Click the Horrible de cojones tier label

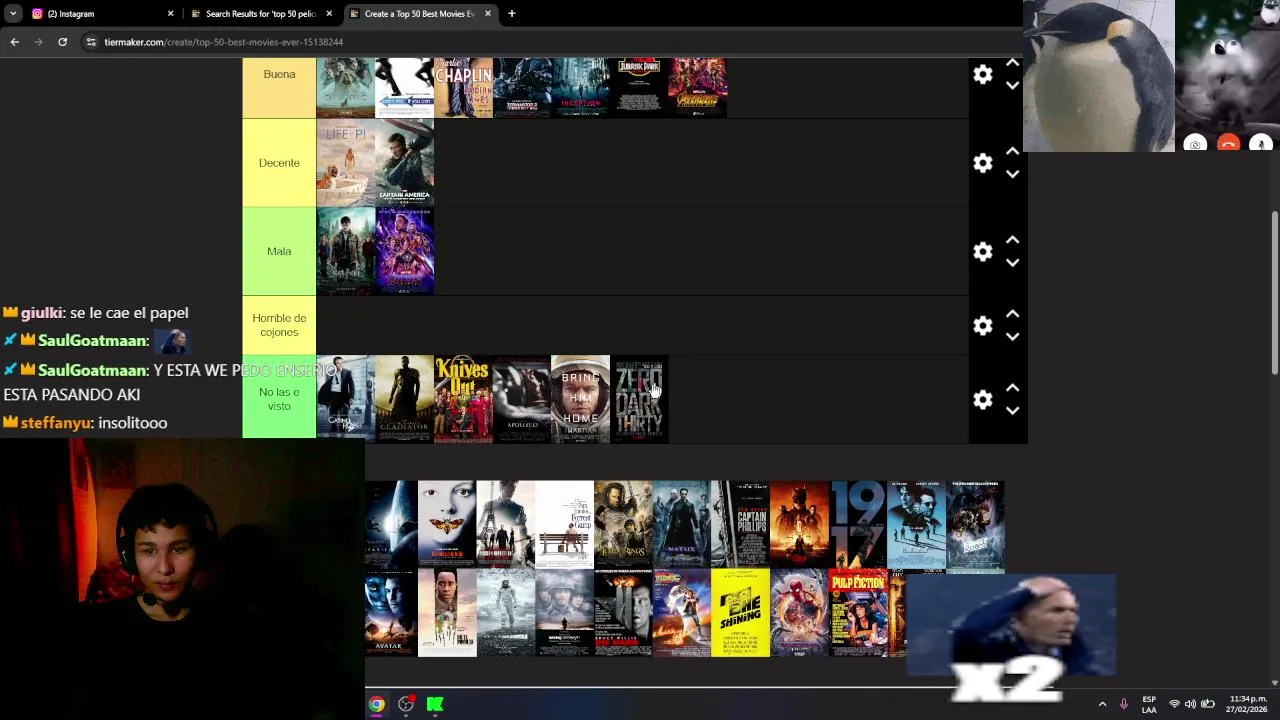click(x=279, y=325)
